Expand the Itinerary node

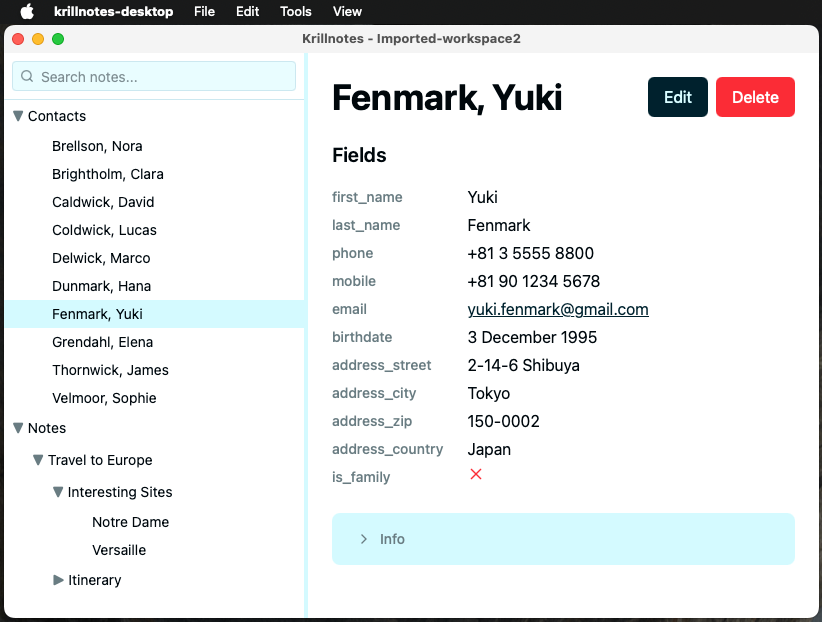(x=59, y=580)
